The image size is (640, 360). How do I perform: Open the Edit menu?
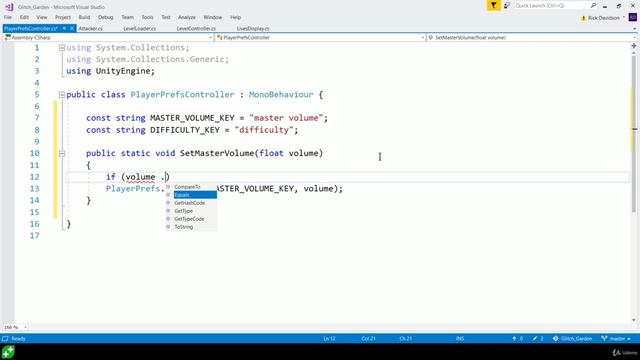point(24,17)
